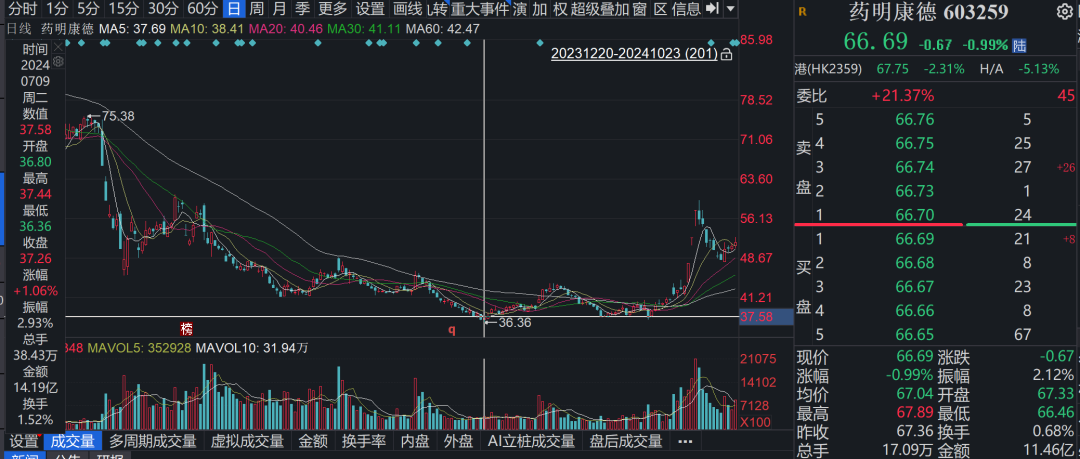Viewport: 1080px width, 459px height.
Task: Click the MAVOL10: 31.94万 label
Action: 252,348
